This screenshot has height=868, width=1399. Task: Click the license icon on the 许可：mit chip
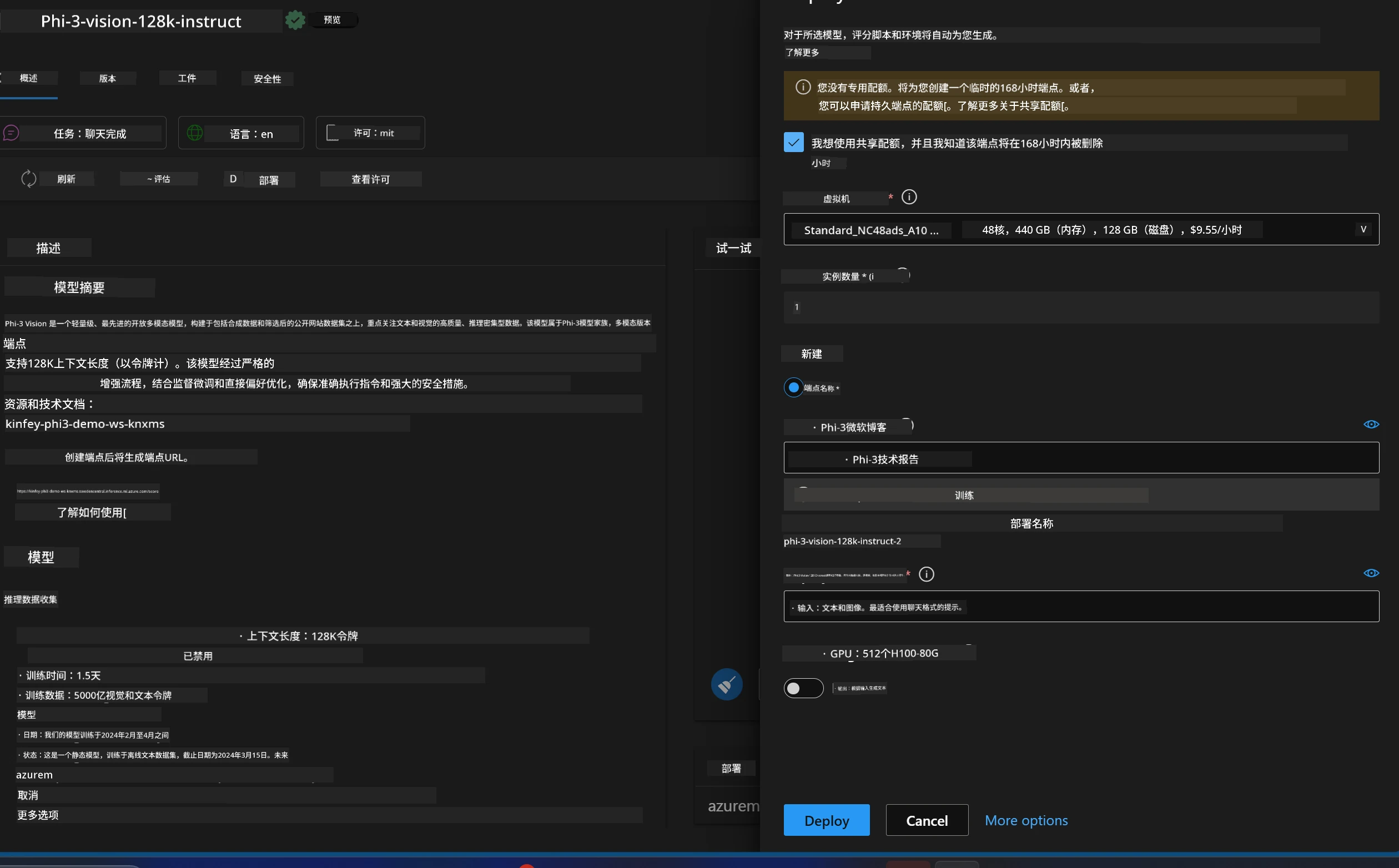(x=333, y=133)
